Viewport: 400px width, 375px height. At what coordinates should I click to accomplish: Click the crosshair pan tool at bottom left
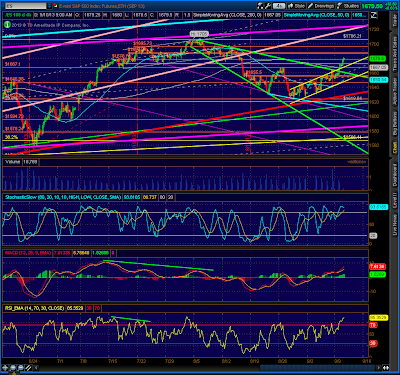5,368
